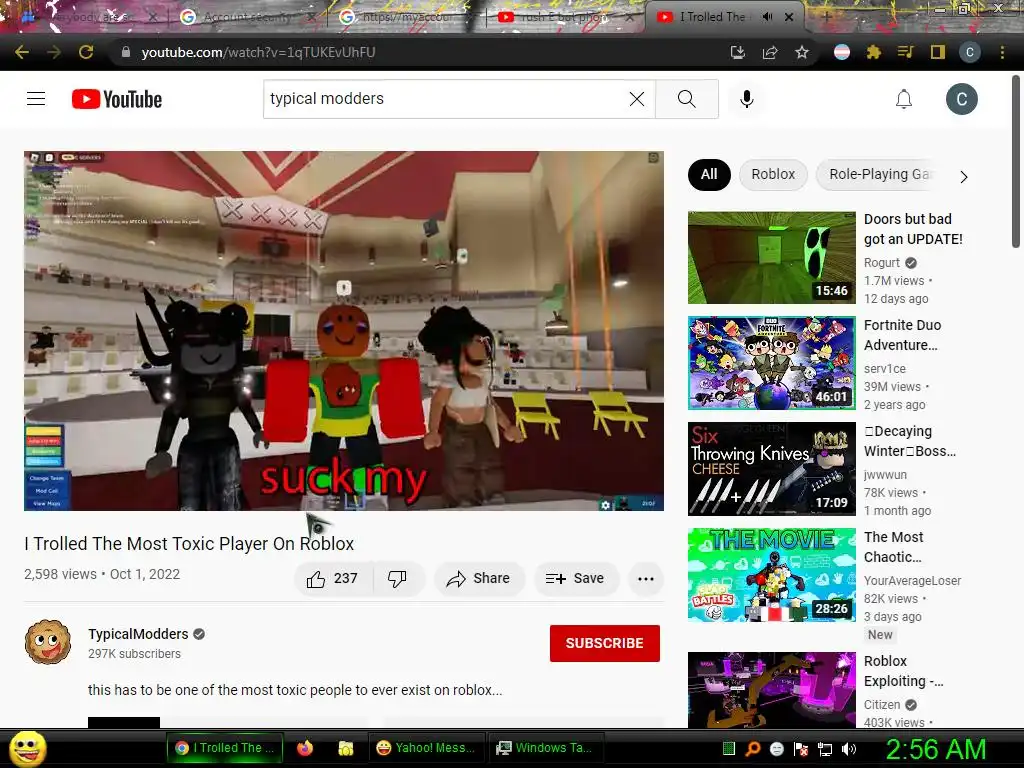1024x768 pixels.
Task: Toggle the browser side panel
Action: point(938,52)
